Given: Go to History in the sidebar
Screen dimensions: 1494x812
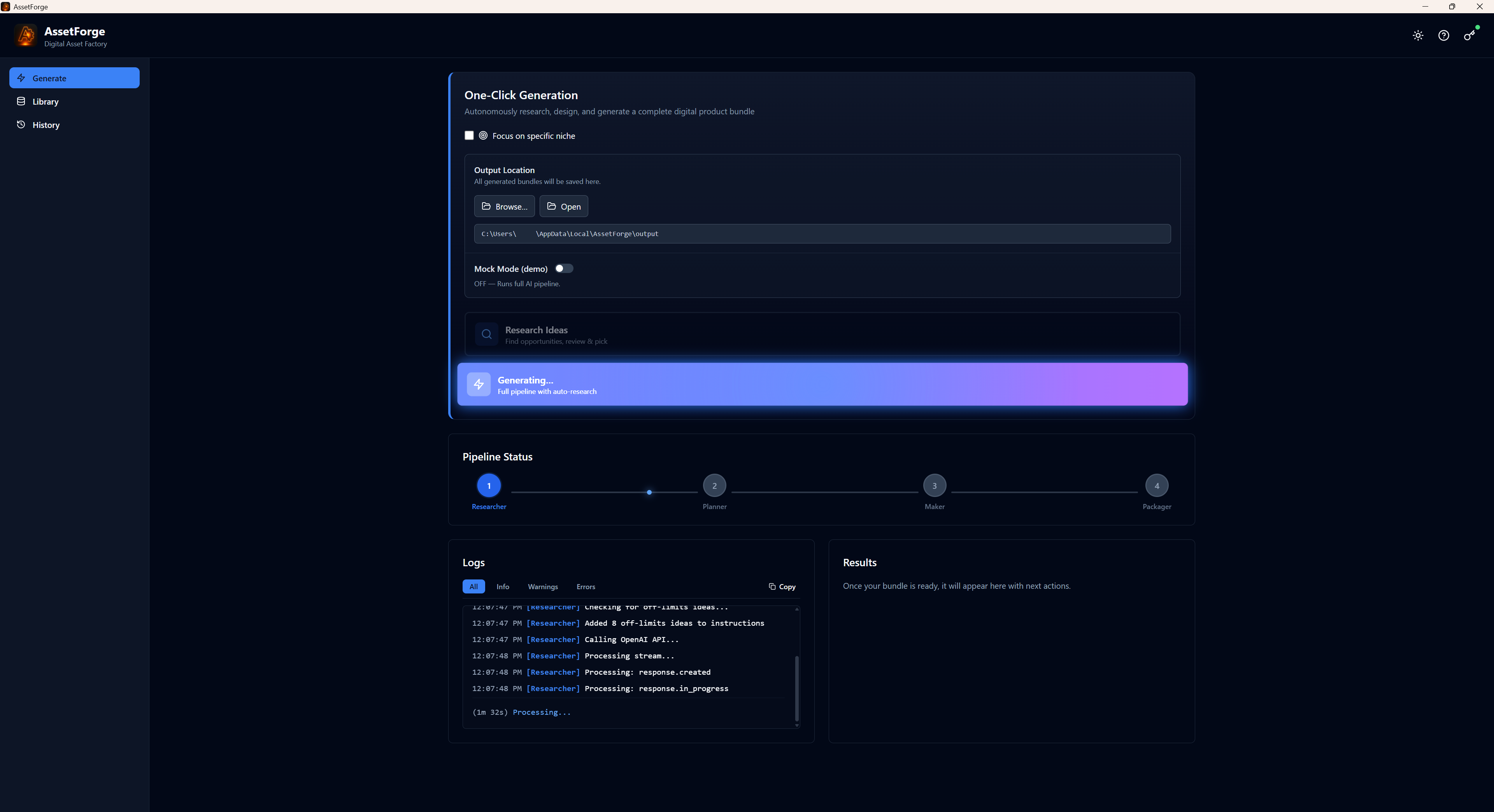Looking at the screenshot, I should point(46,125).
